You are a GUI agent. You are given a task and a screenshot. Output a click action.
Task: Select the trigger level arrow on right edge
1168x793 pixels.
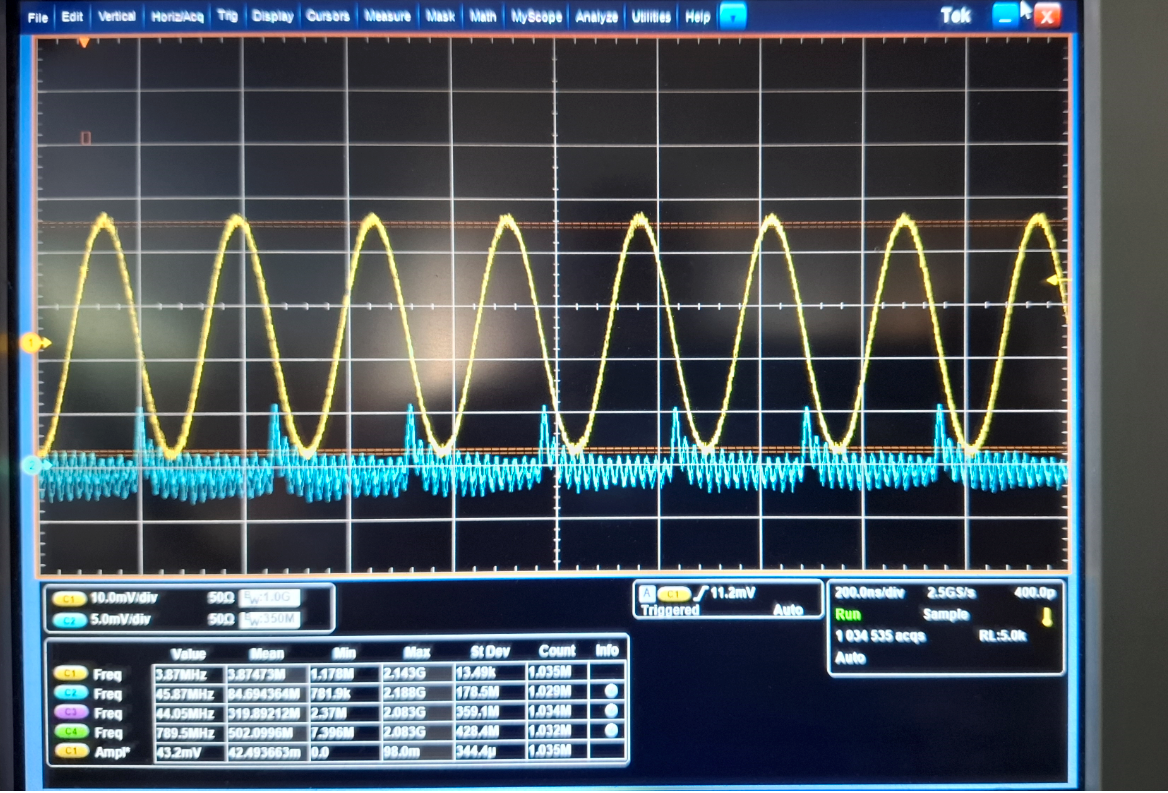[1056, 281]
